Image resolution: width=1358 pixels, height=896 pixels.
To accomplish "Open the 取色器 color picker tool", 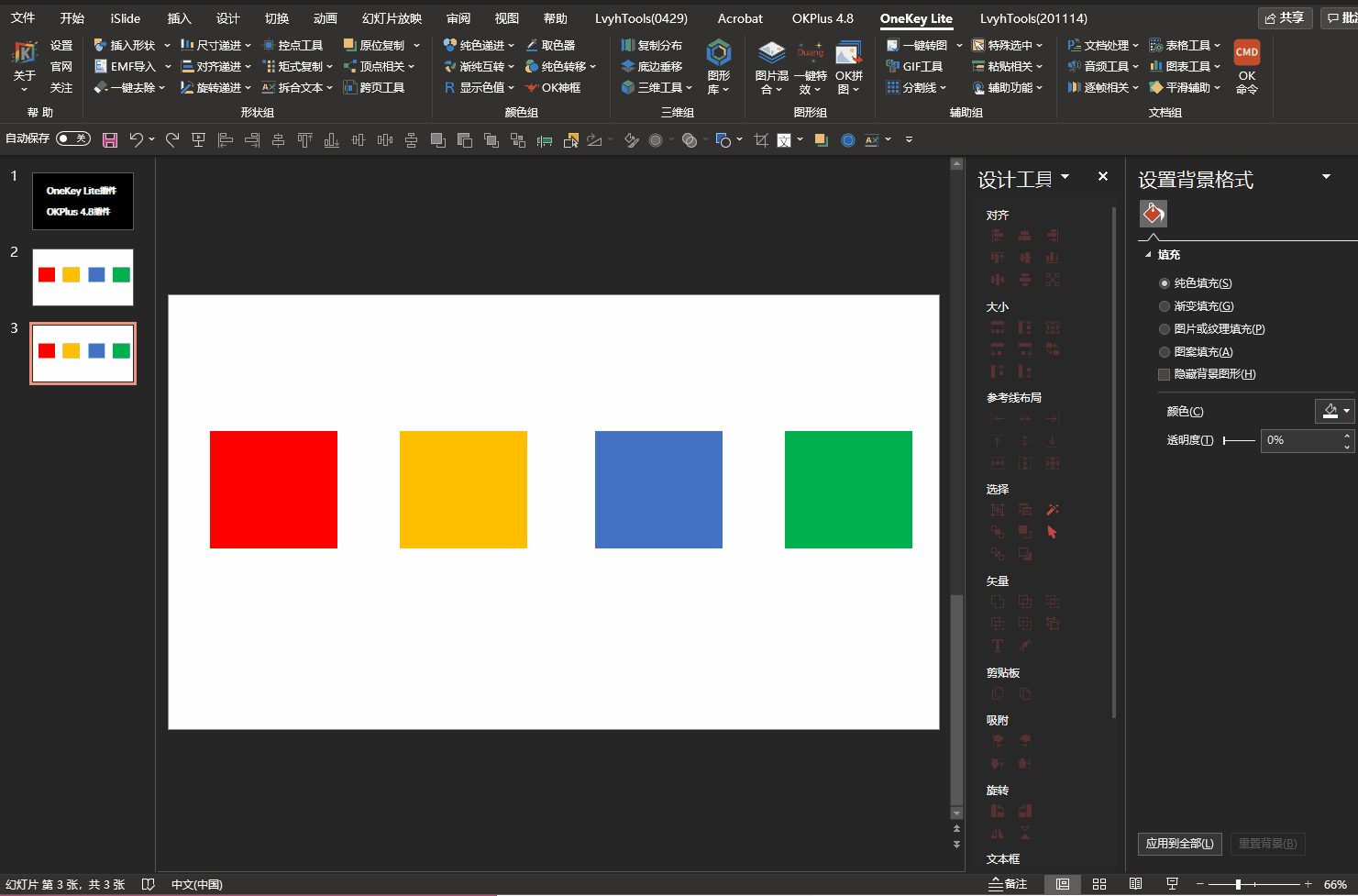I will [550, 45].
